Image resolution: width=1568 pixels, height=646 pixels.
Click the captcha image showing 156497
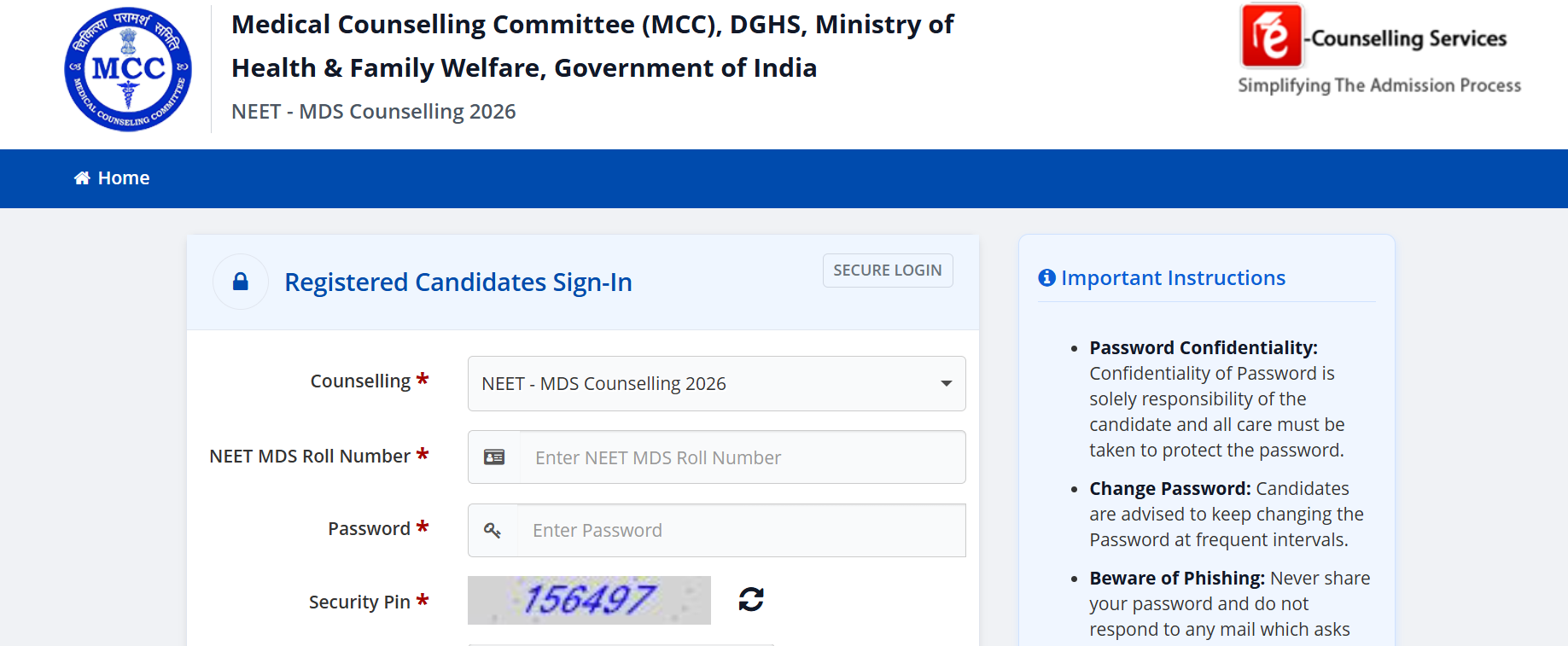click(x=589, y=600)
